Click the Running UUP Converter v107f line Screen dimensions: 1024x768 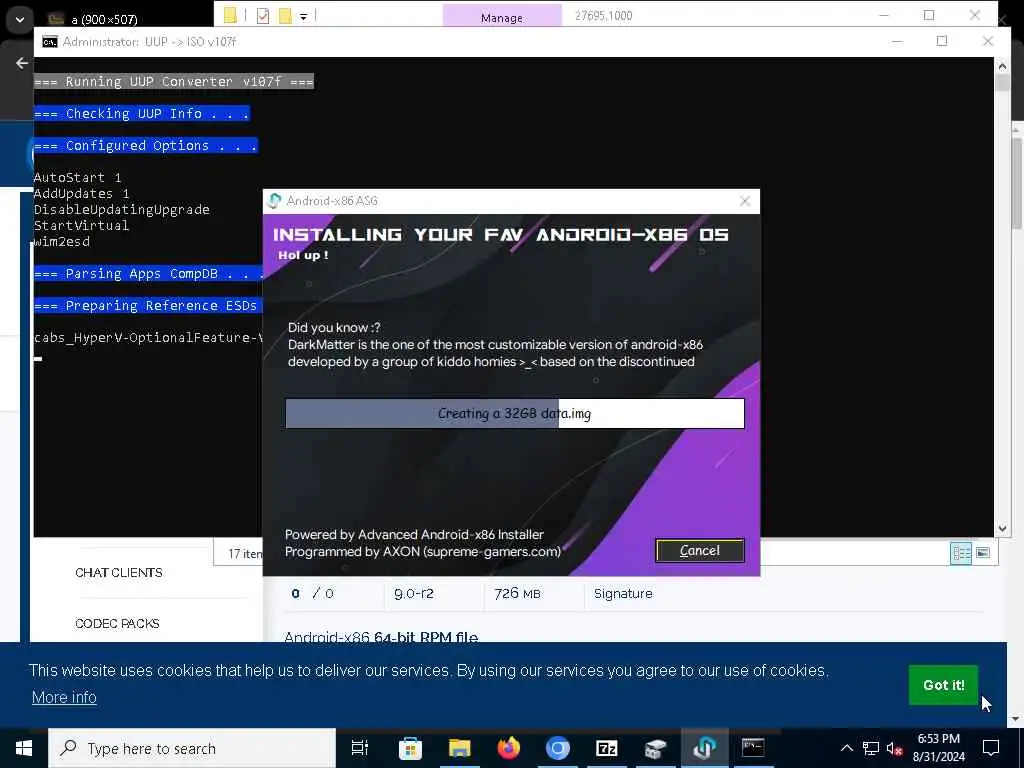[174, 82]
